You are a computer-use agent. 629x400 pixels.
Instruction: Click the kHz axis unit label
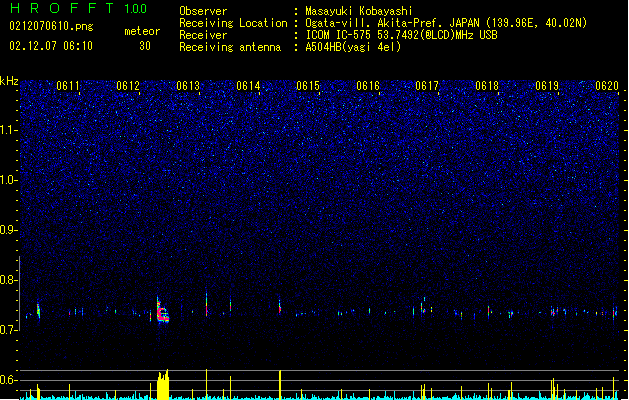(9, 81)
